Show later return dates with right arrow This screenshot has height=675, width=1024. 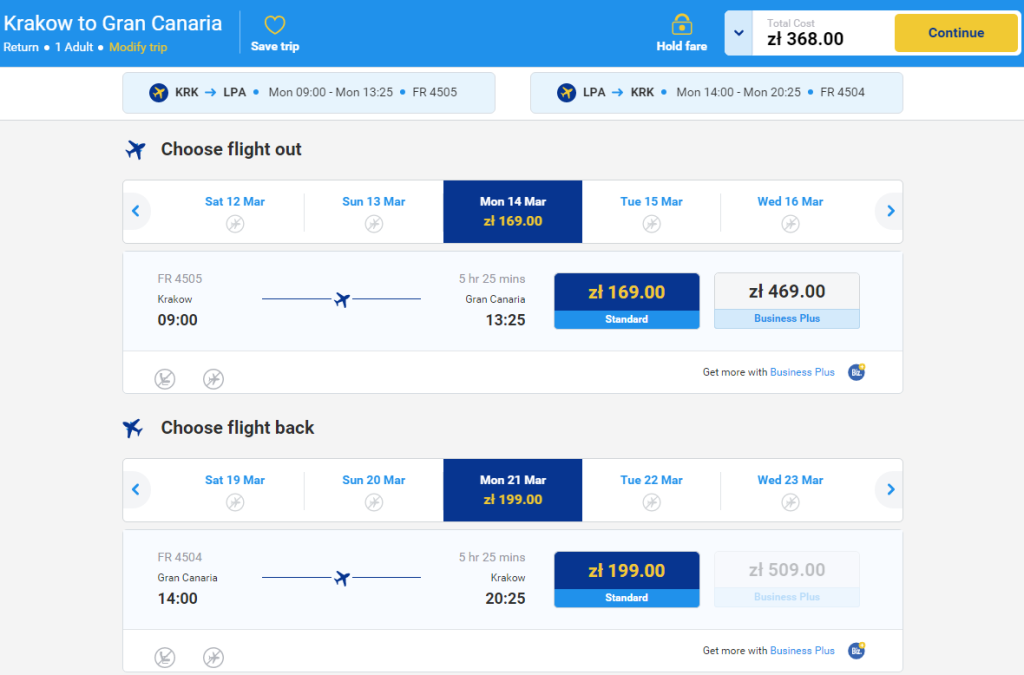pos(890,489)
